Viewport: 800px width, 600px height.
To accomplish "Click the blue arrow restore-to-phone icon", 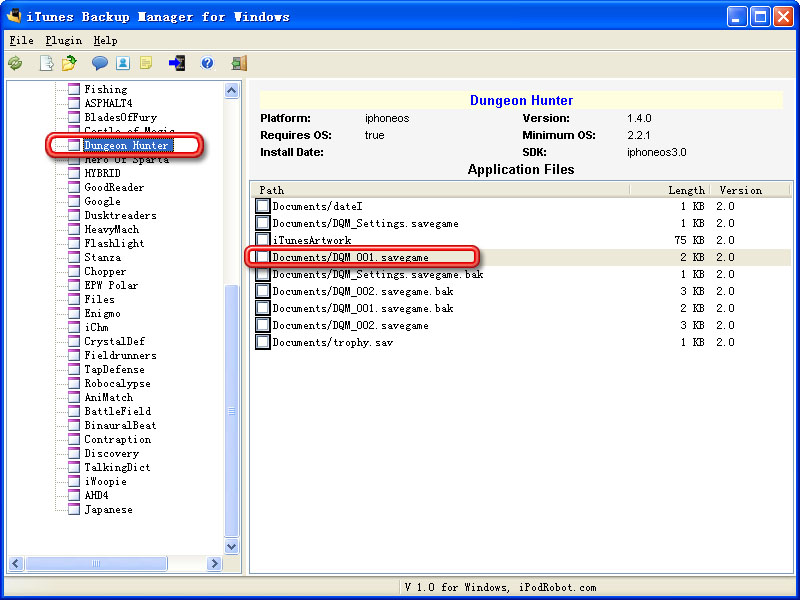I will (x=177, y=63).
